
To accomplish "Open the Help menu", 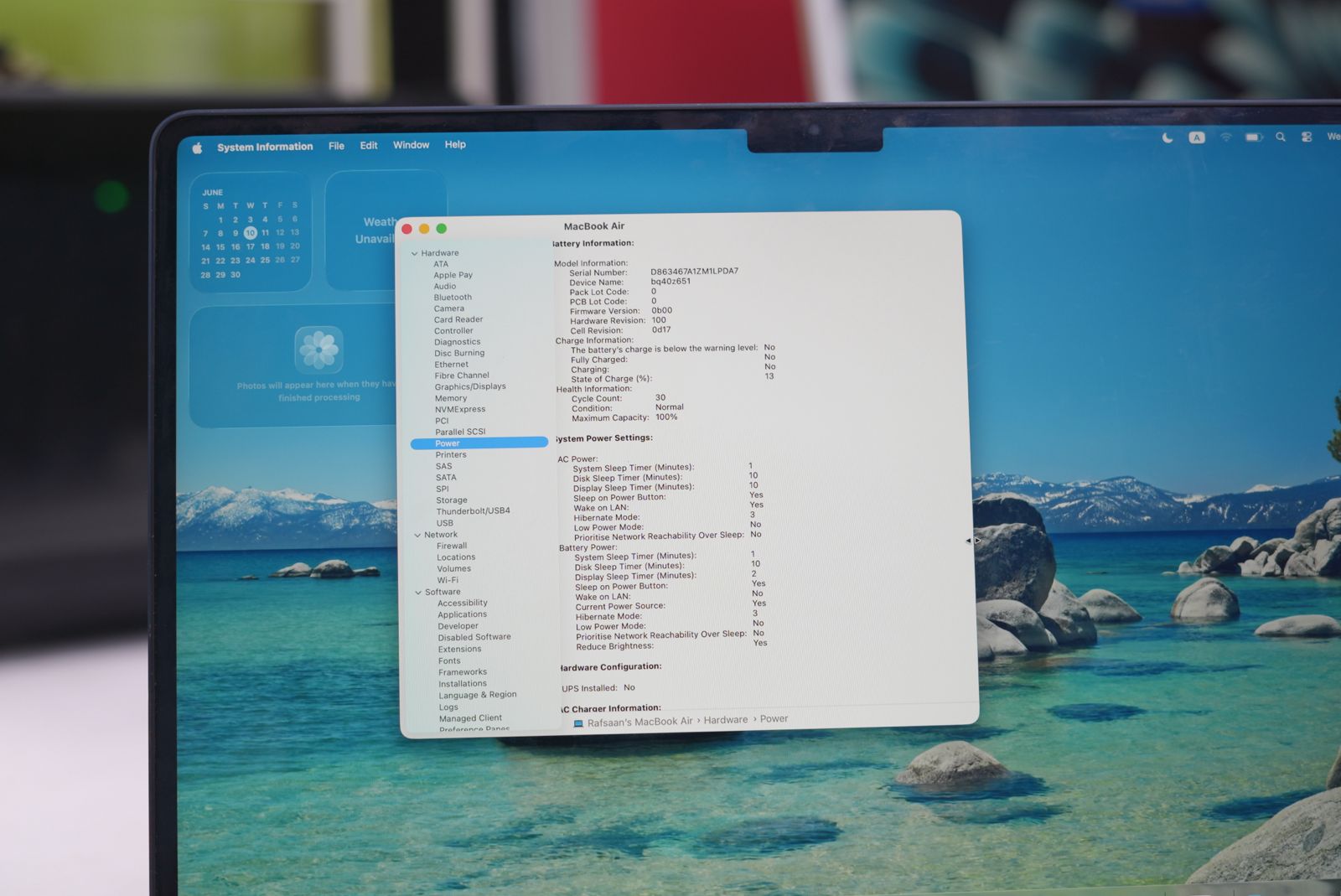I will [x=455, y=144].
